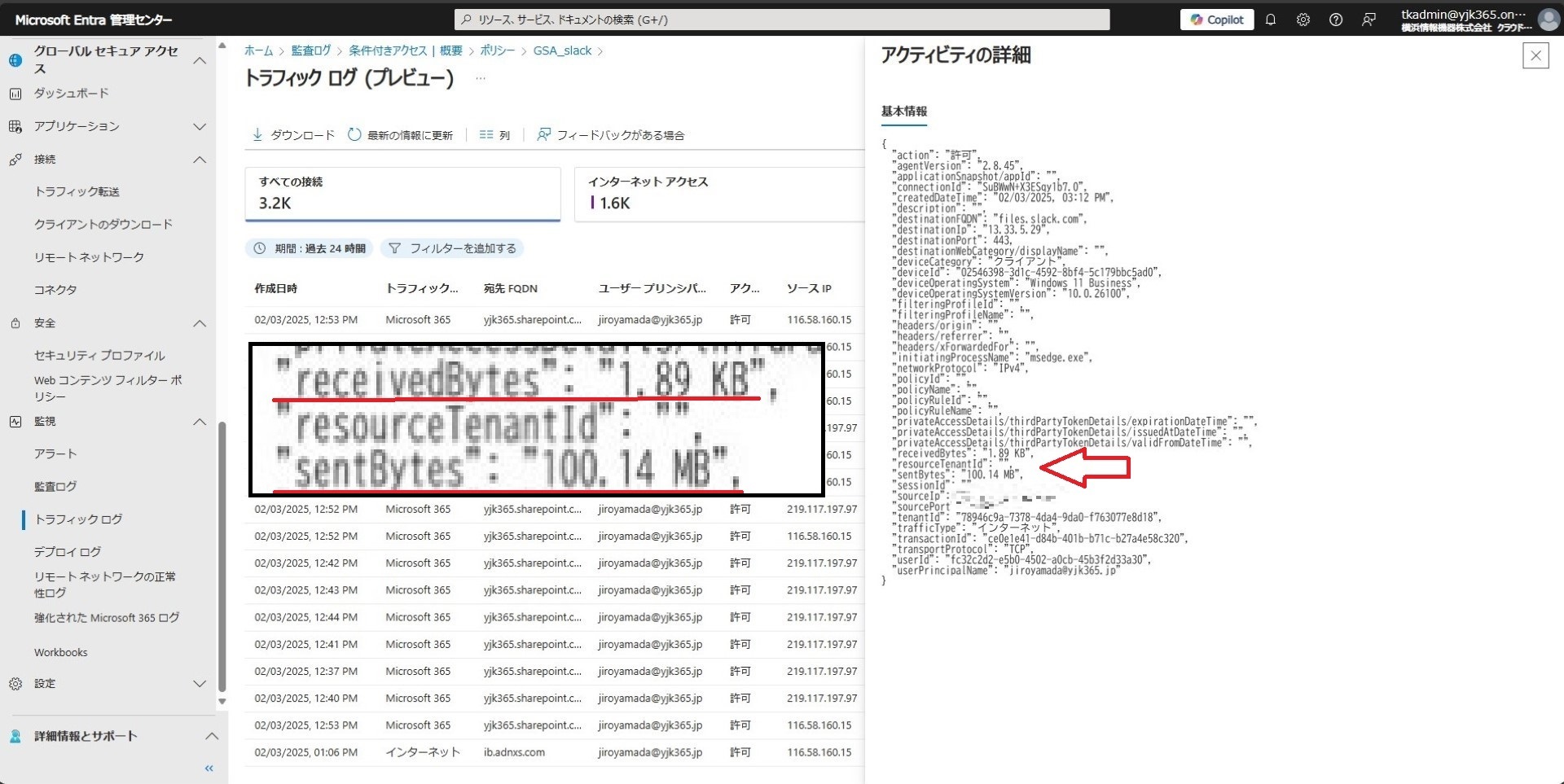1564x784 pixels.
Task: Open 監査ログ in the sidebar
Action: (x=55, y=487)
